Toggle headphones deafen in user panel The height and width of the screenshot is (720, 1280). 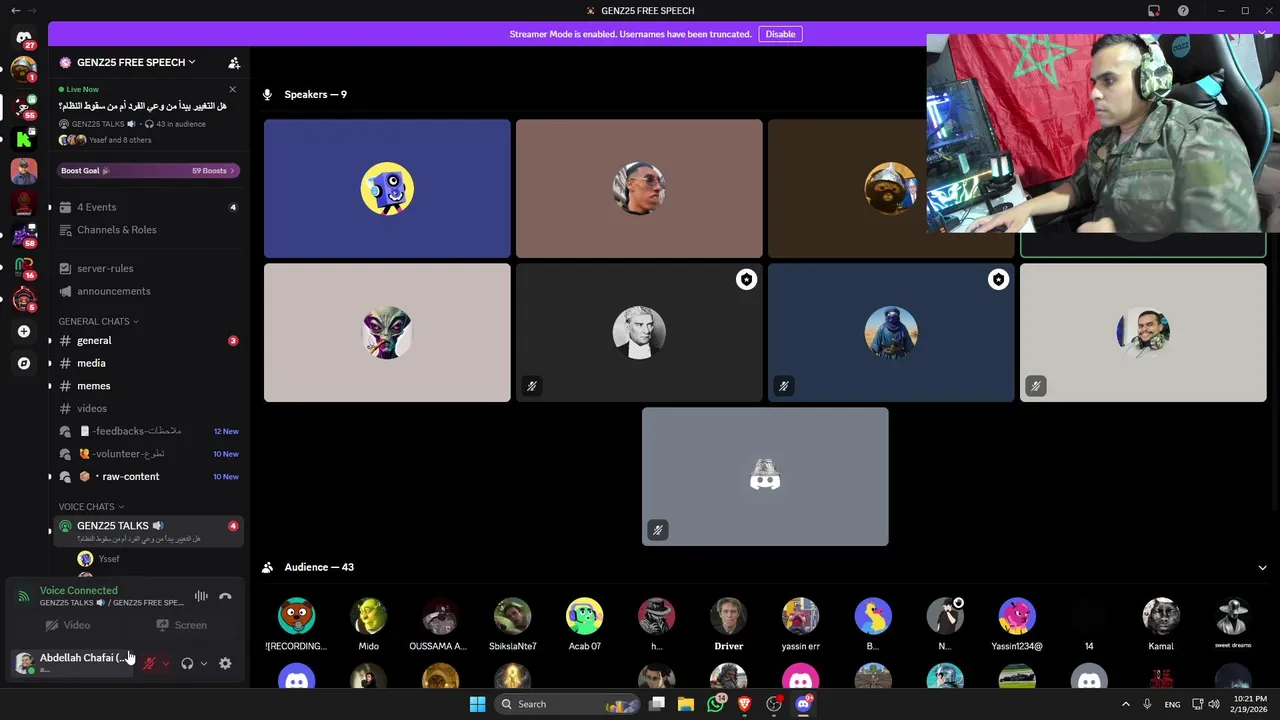187,663
